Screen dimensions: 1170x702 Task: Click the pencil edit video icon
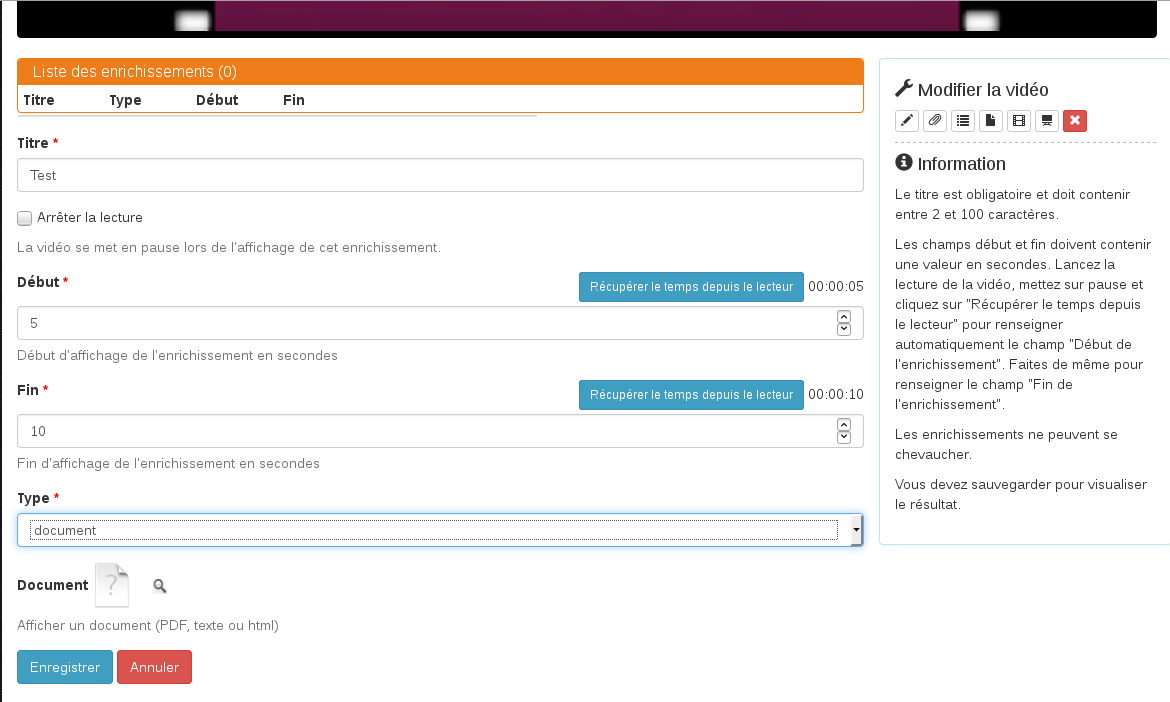(907, 121)
